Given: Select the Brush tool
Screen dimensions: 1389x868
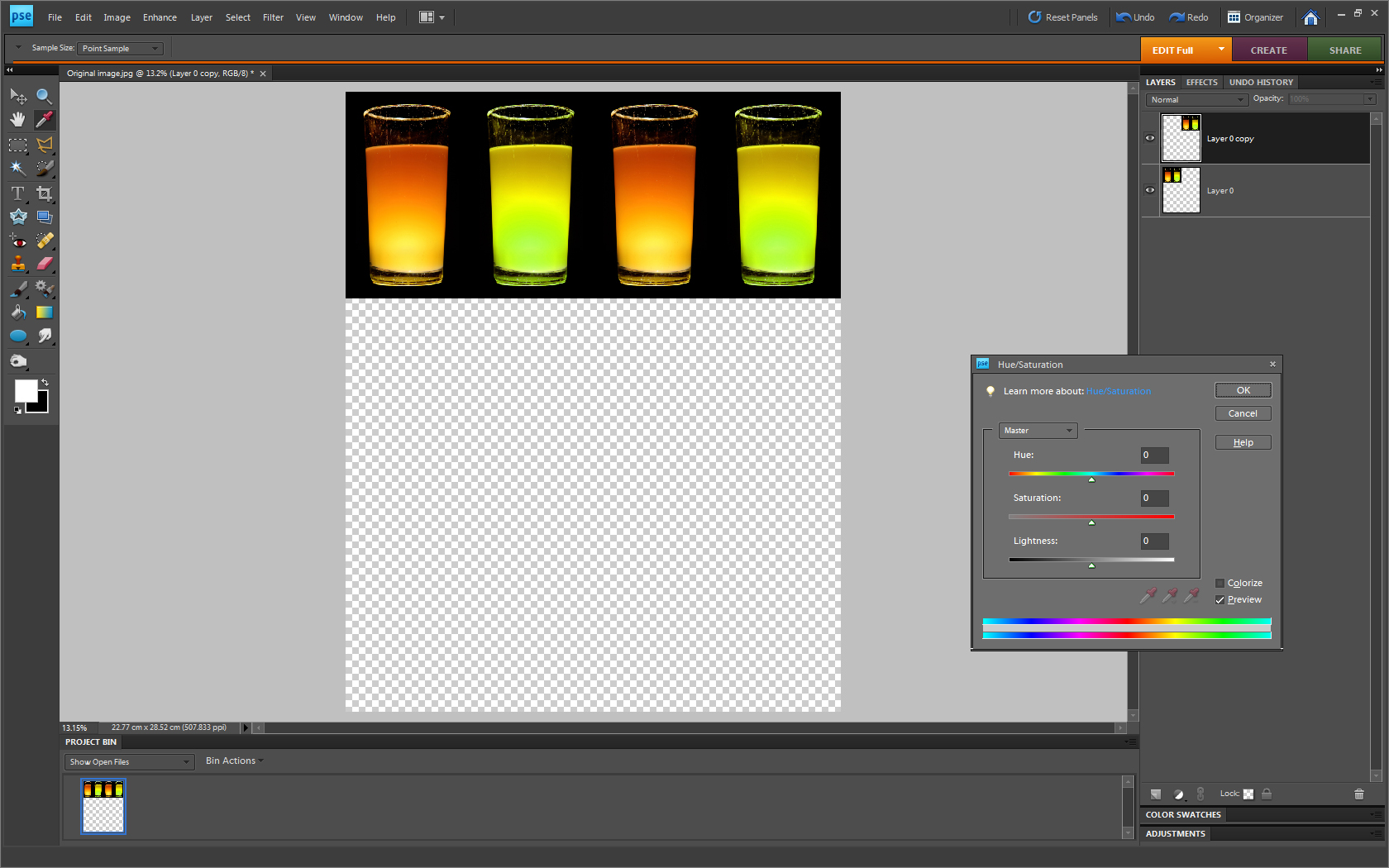Looking at the screenshot, I should point(18,289).
